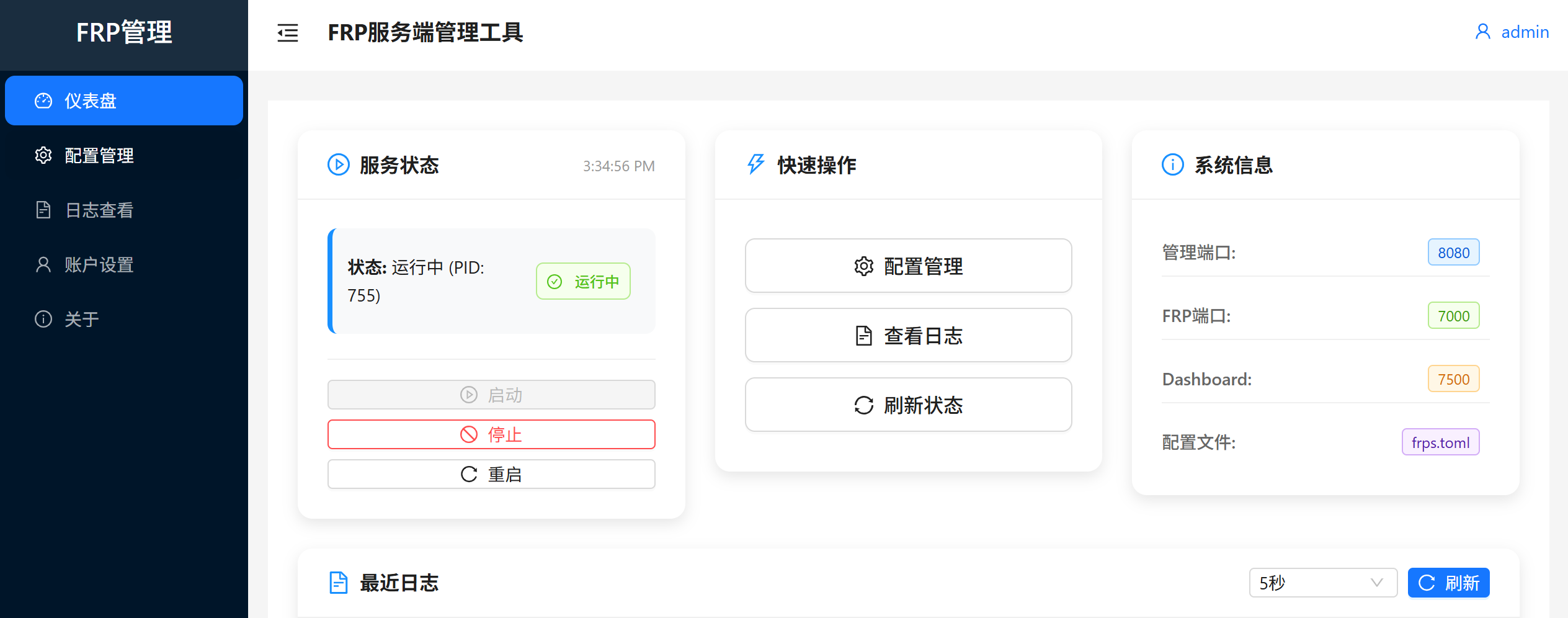
Task: Click the document icon beside 日志查看
Action: click(x=43, y=210)
